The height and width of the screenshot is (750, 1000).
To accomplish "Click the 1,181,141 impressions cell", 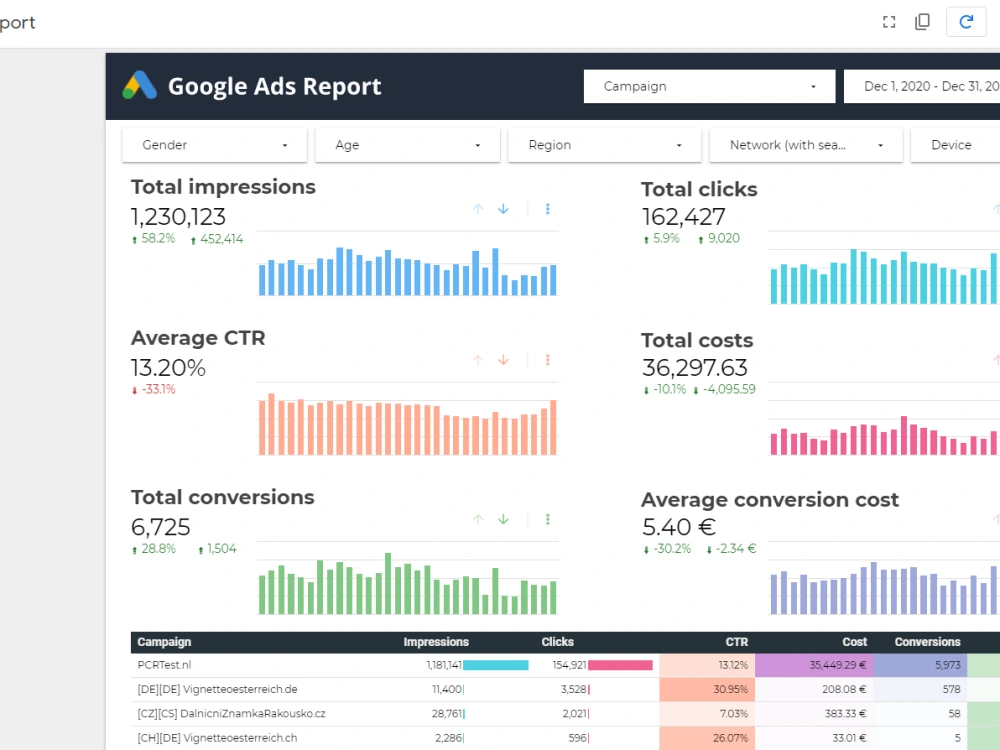I will (444, 665).
